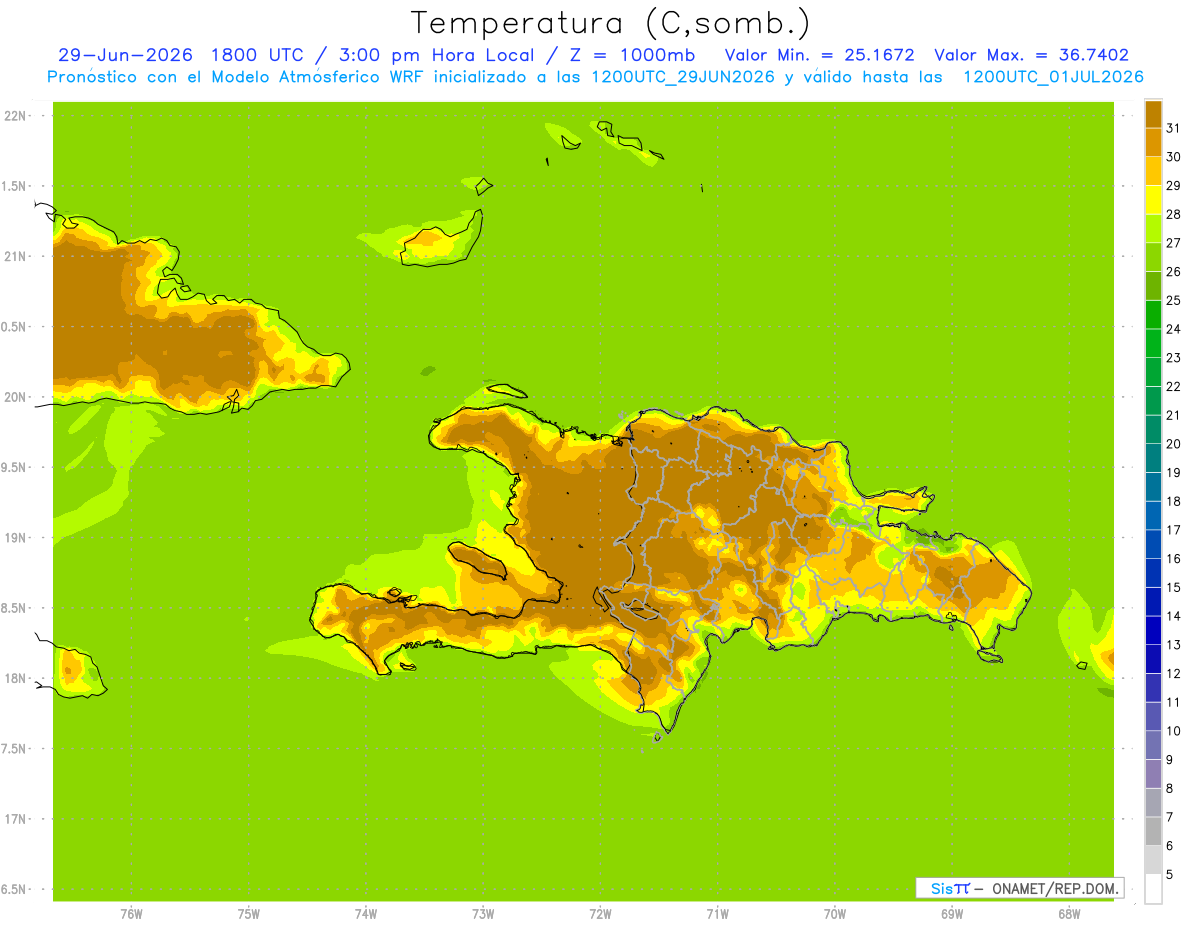Click the '75W' longitude label

click(249, 914)
